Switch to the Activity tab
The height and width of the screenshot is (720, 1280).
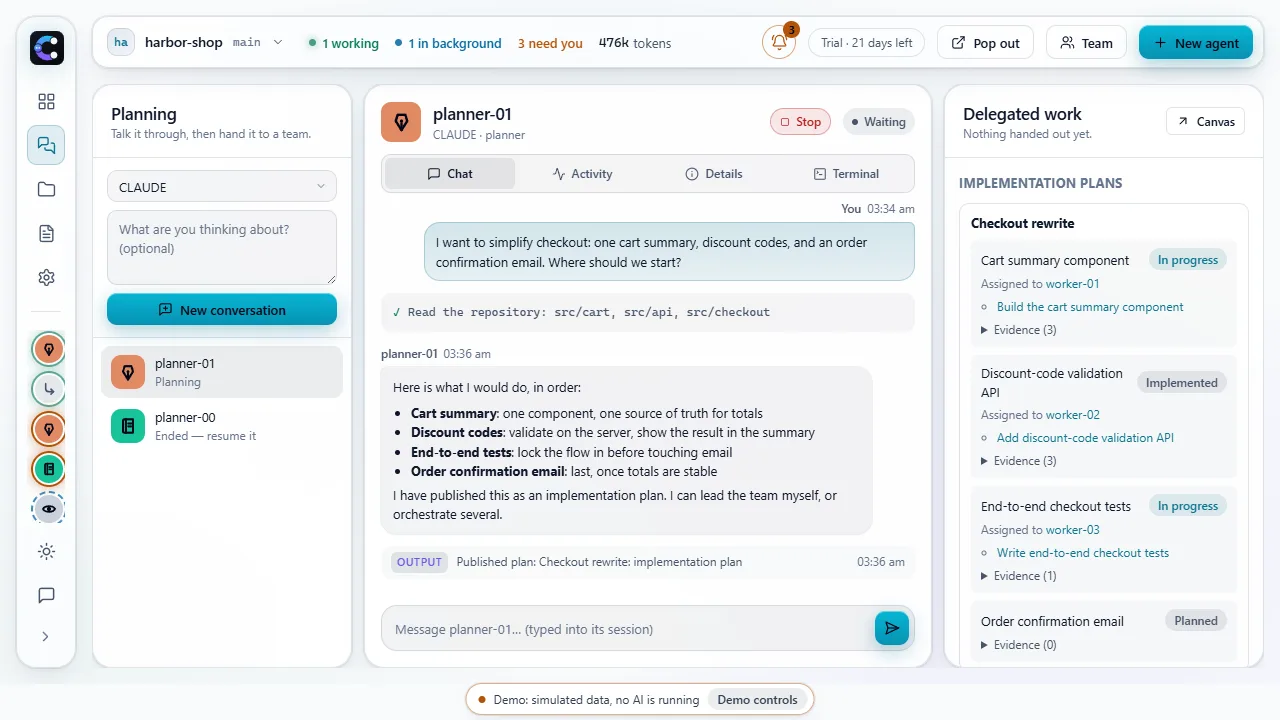pyautogui.click(x=582, y=173)
